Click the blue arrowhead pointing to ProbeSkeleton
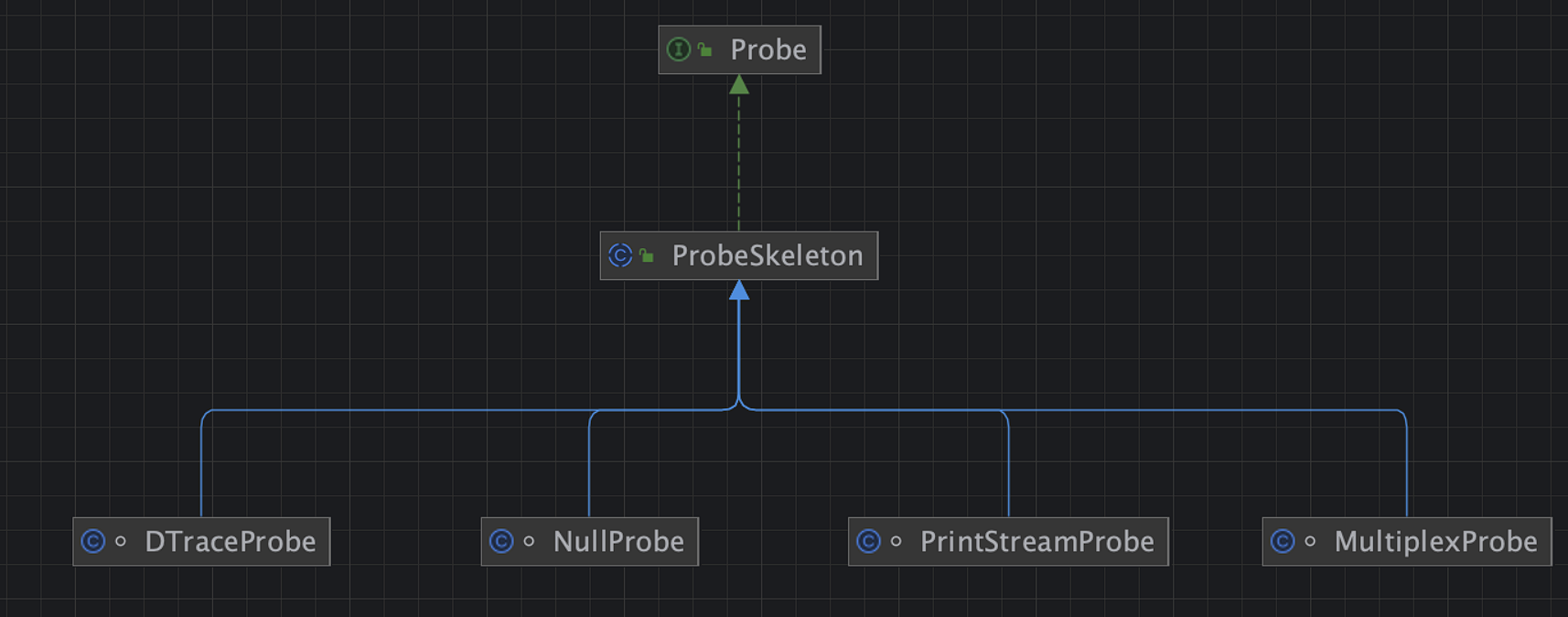1568x617 pixels. pos(739,291)
